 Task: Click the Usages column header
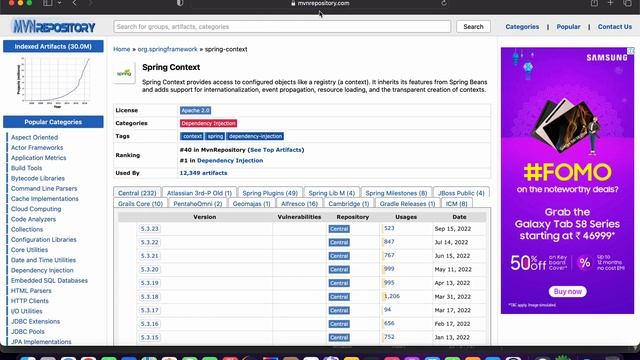406,217
